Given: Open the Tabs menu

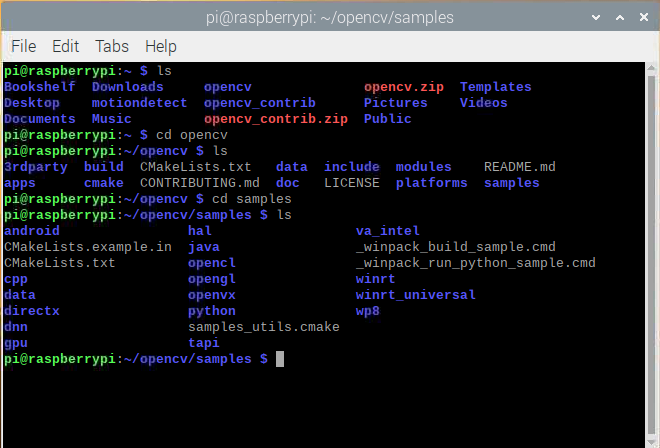Looking at the screenshot, I should click(112, 46).
